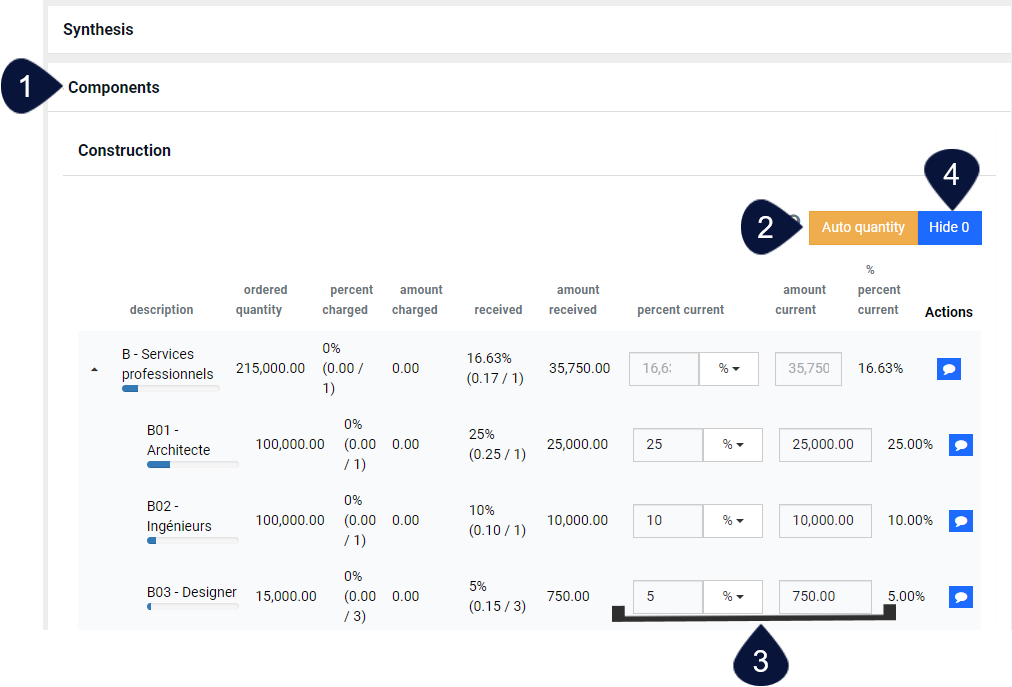Open the percent unit selector on the B summary row
Screen dimensions: 1012x687
click(x=729, y=368)
